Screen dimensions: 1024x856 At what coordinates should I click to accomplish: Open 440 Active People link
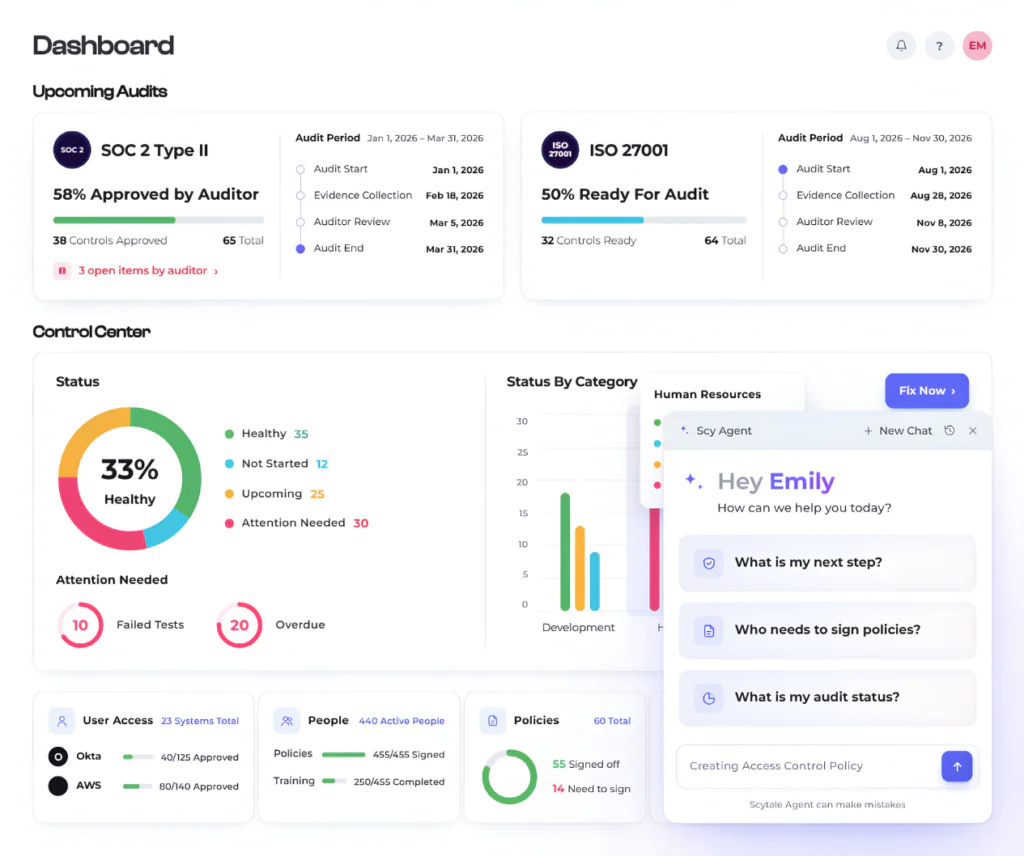[x=402, y=721]
